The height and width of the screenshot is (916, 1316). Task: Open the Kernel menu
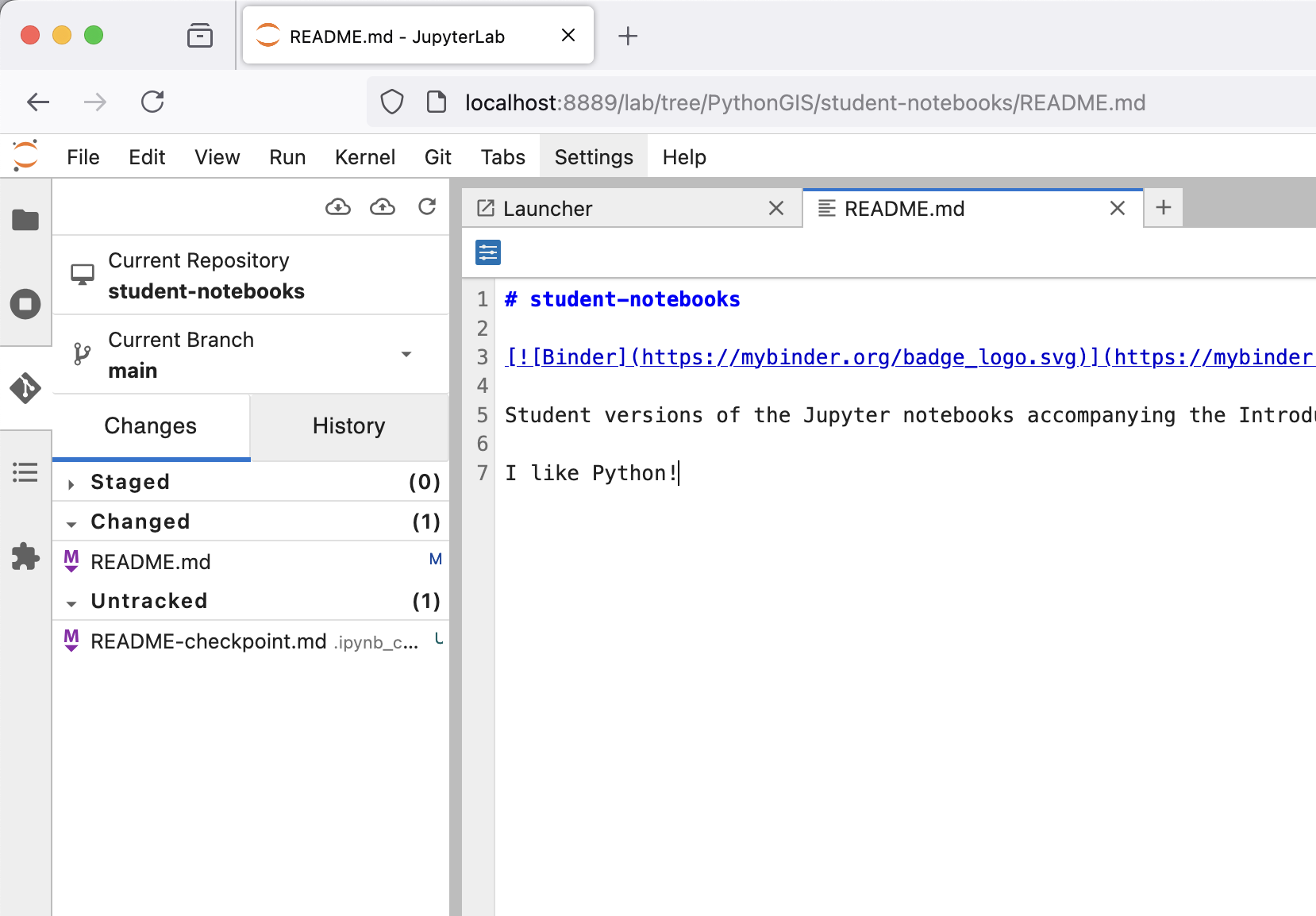click(x=365, y=157)
